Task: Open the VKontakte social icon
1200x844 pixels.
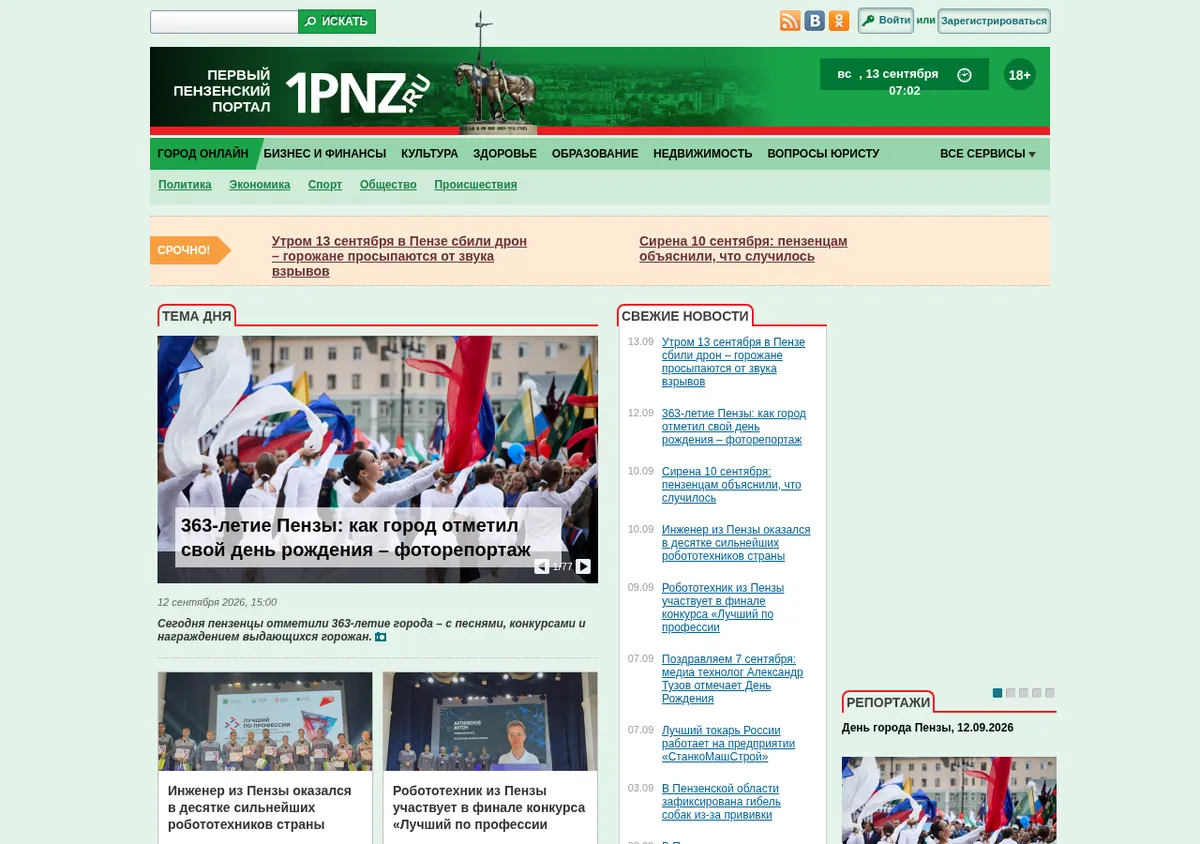Action: tap(815, 21)
